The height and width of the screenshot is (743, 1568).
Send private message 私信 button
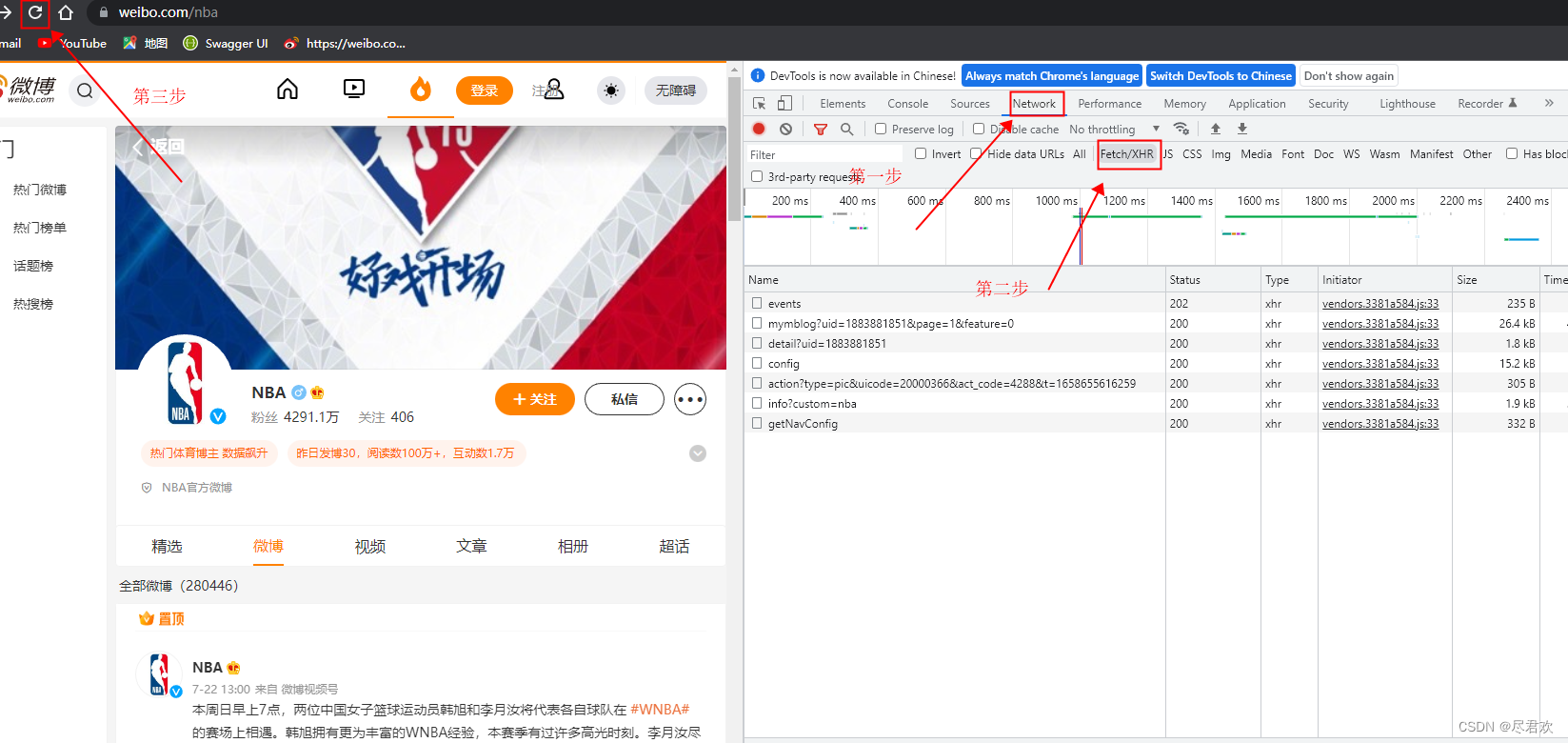625,399
